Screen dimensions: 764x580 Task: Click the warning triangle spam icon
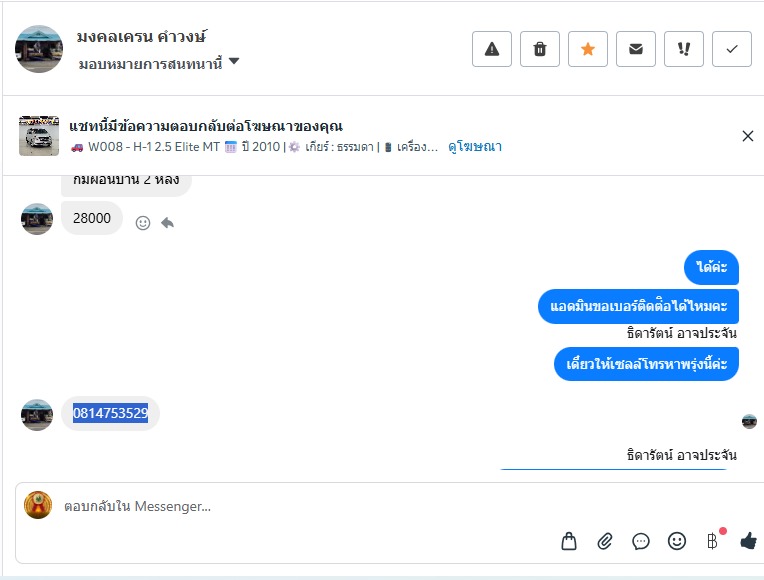[492, 49]
